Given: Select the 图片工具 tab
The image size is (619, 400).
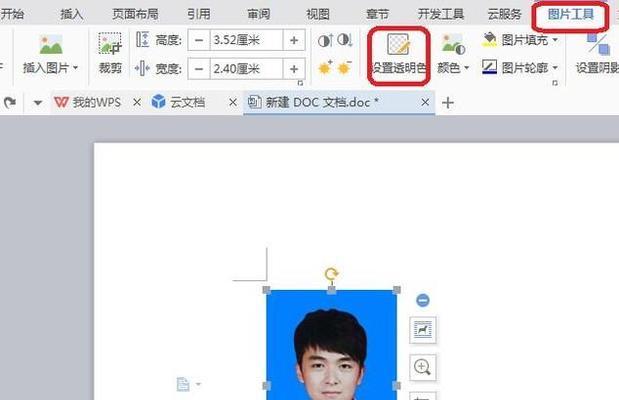Looking at the screenshot, I should click(x=571, y=15).
